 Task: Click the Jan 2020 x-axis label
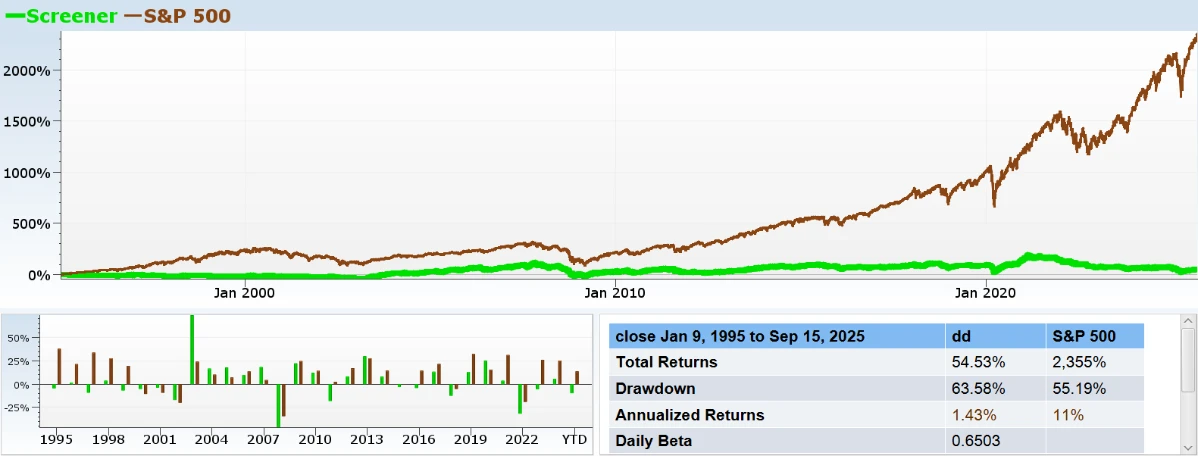tap(986, 293)
